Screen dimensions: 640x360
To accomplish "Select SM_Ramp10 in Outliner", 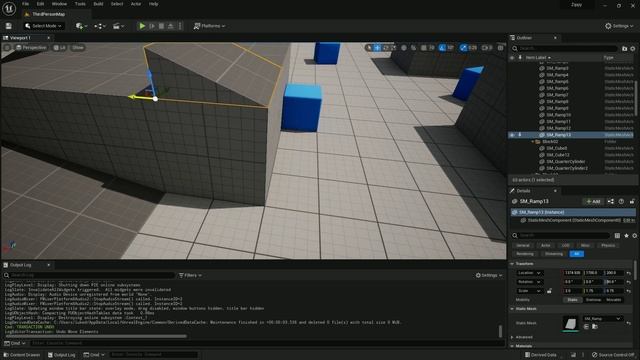I will click(x=558, y=115).
